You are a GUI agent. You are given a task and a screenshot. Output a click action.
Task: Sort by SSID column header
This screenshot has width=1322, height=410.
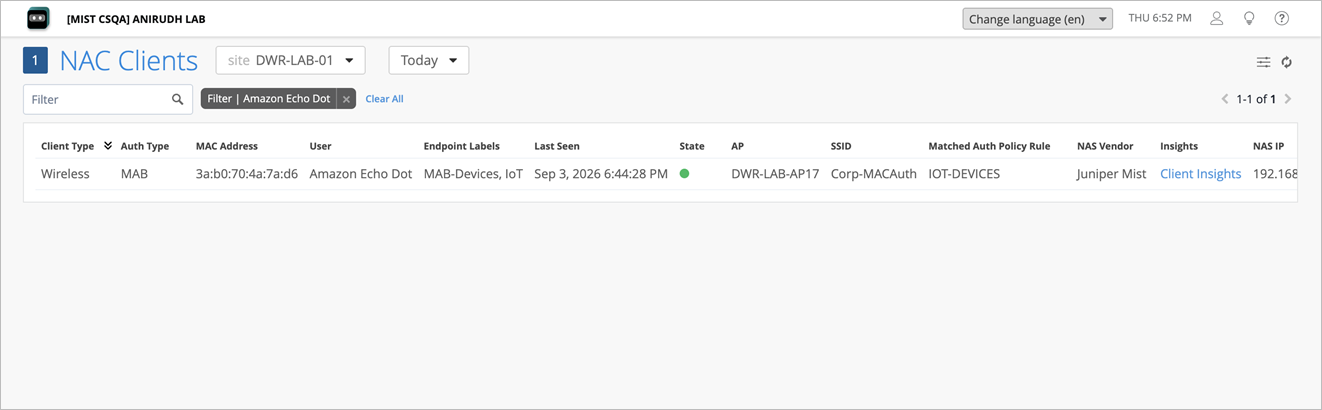[843, 146]
